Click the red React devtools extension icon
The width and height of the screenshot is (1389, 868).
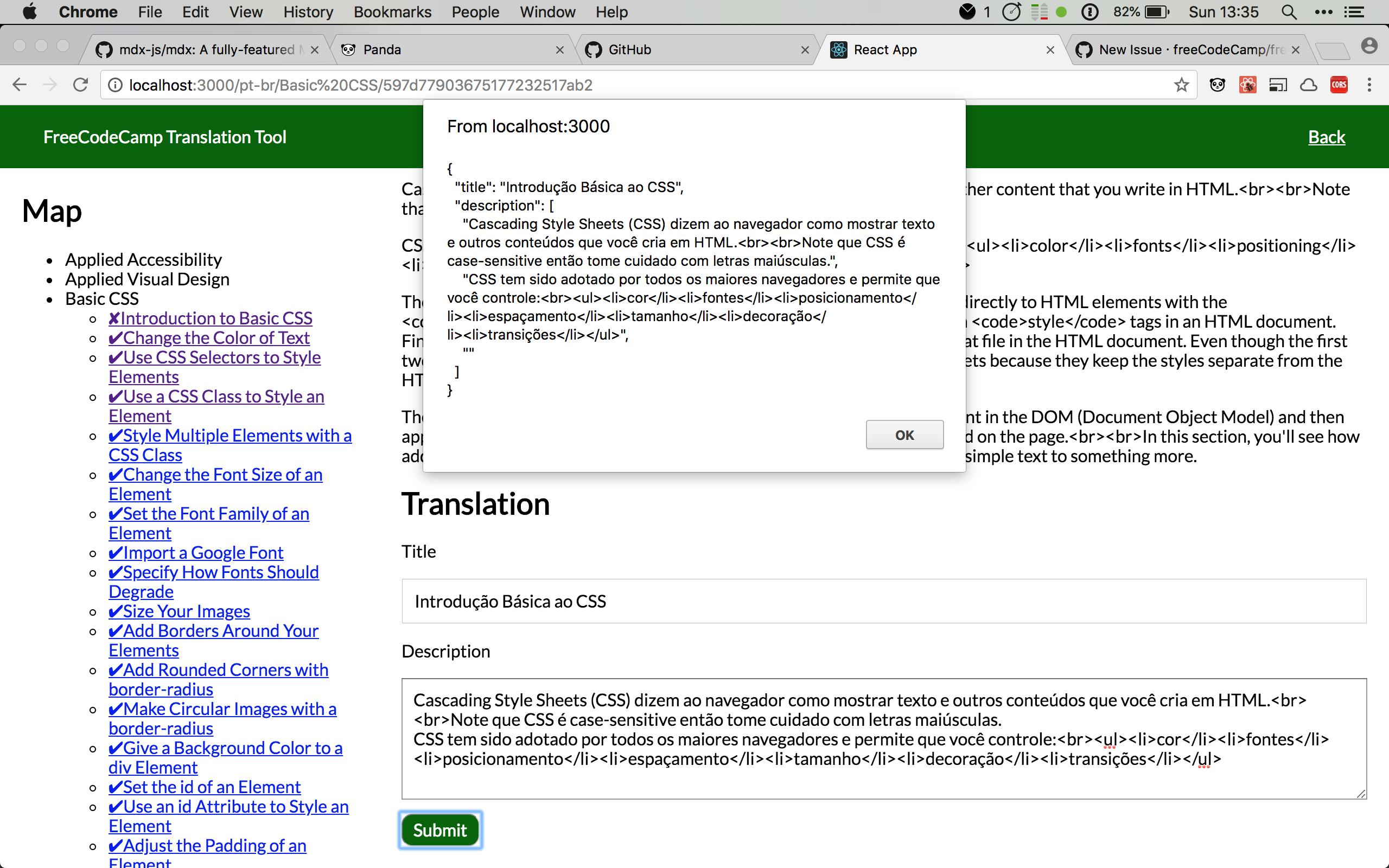point(1247,85)
